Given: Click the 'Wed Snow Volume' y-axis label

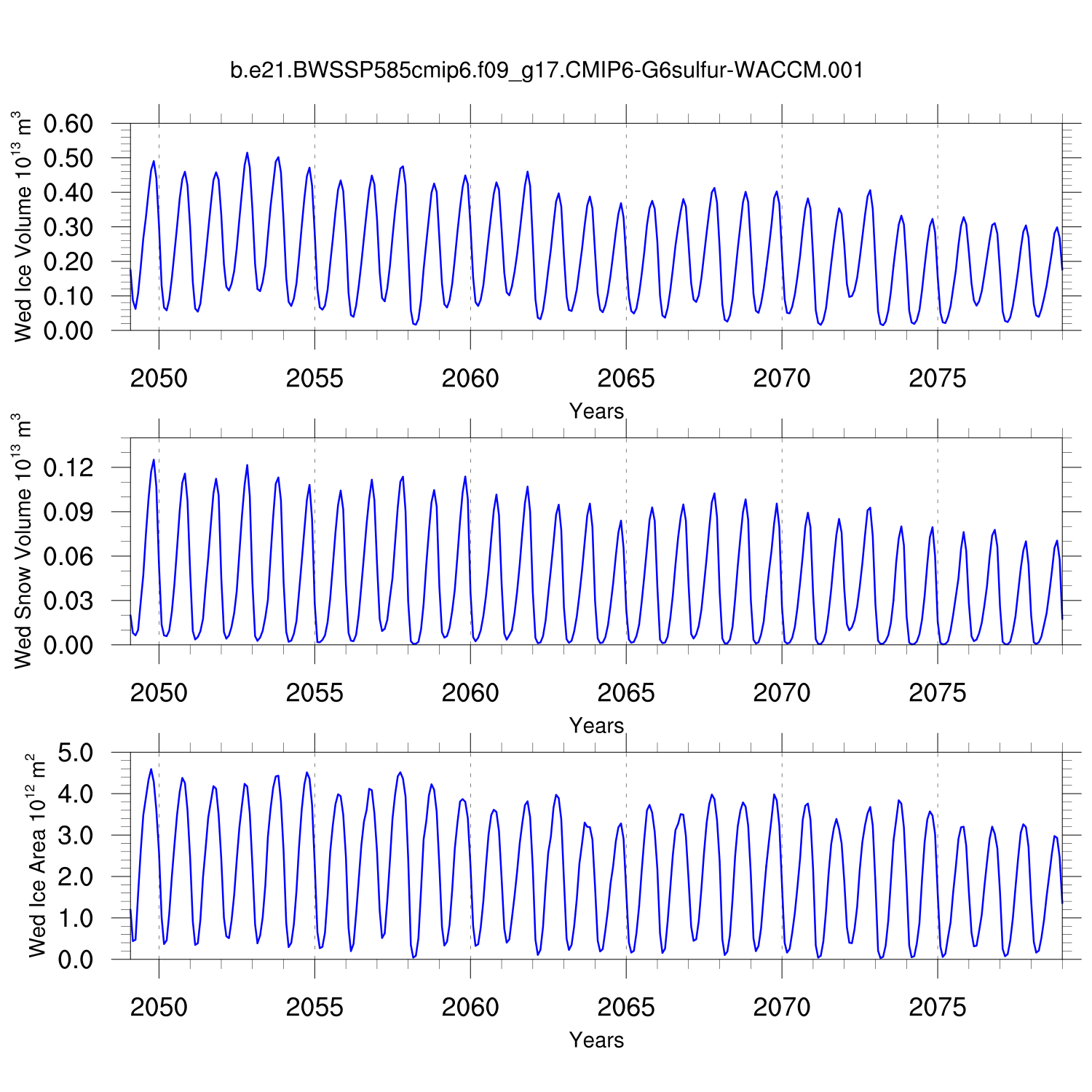Looking at the screenshot, I should (x=23, y=541).
